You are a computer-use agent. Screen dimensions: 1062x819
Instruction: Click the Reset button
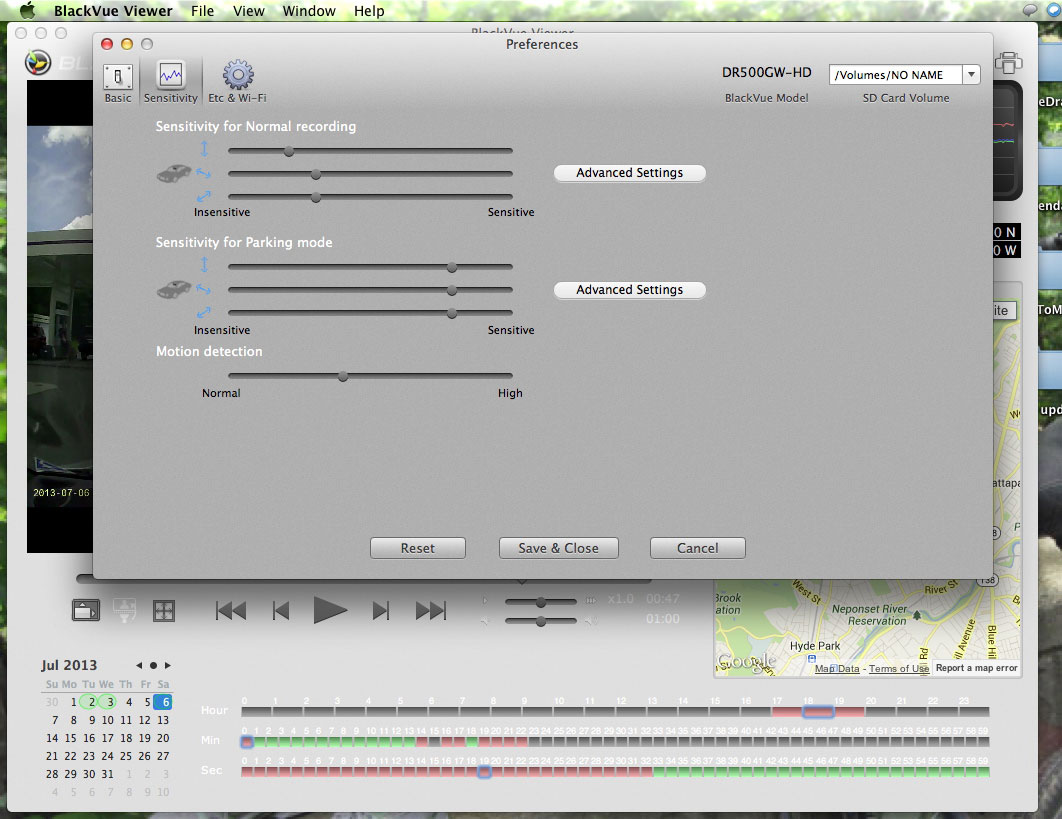tap(417, 548)
